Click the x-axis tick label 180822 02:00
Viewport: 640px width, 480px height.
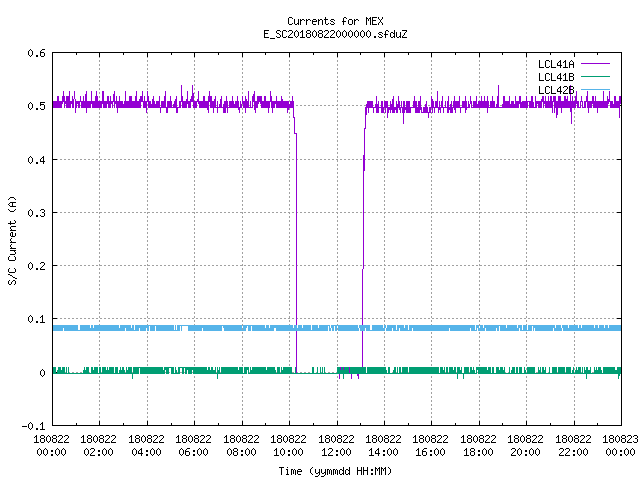point(98,446)
